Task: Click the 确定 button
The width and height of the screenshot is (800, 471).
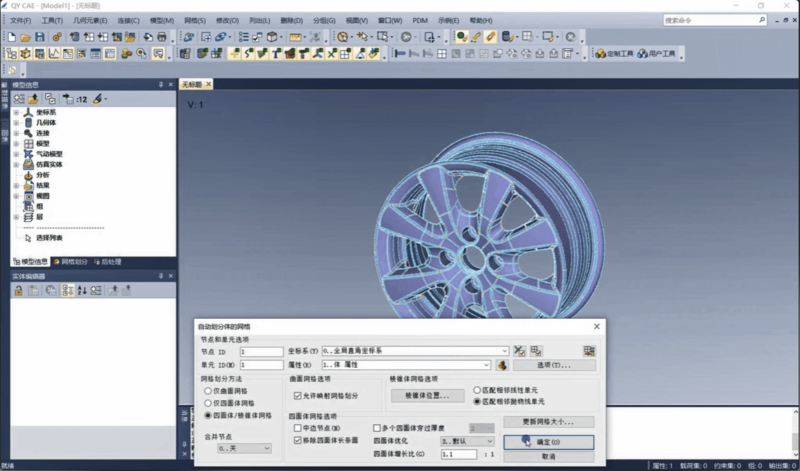Action: coord(549,441)
